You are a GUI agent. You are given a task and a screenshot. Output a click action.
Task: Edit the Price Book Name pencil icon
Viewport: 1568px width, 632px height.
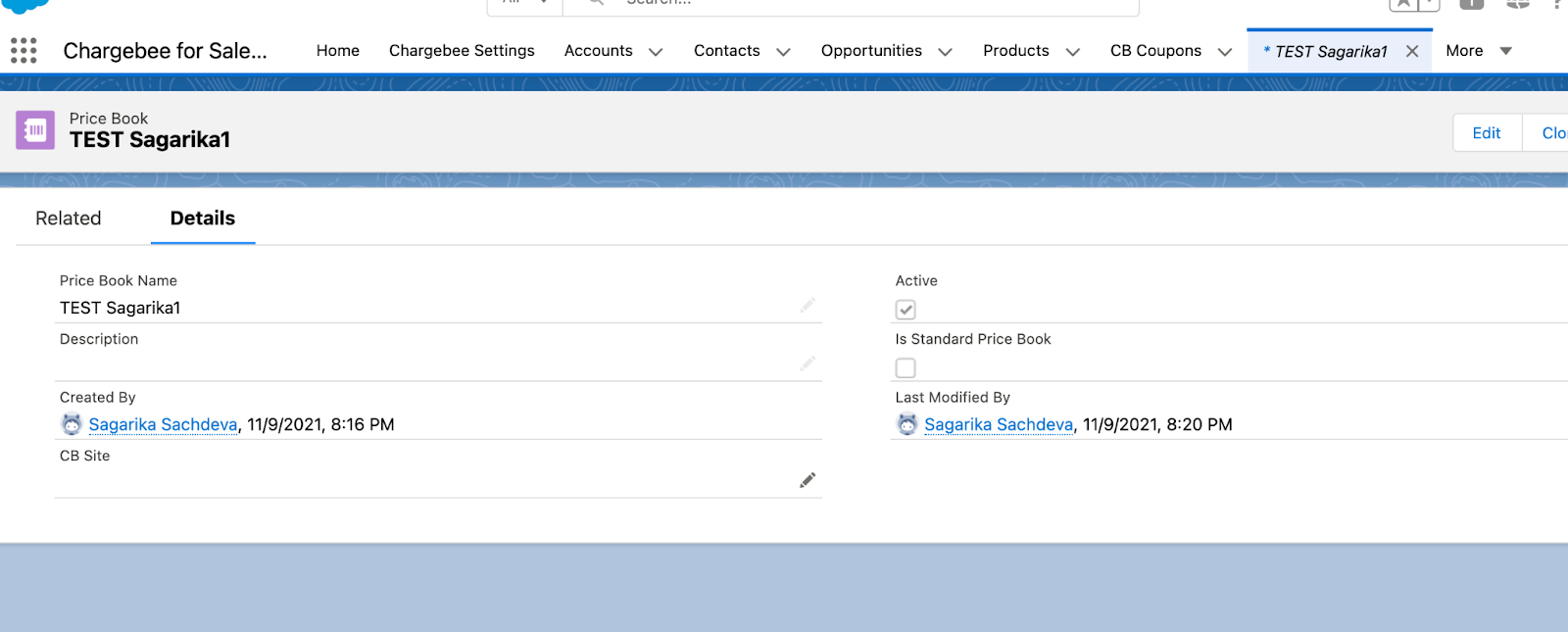(807, 306)
